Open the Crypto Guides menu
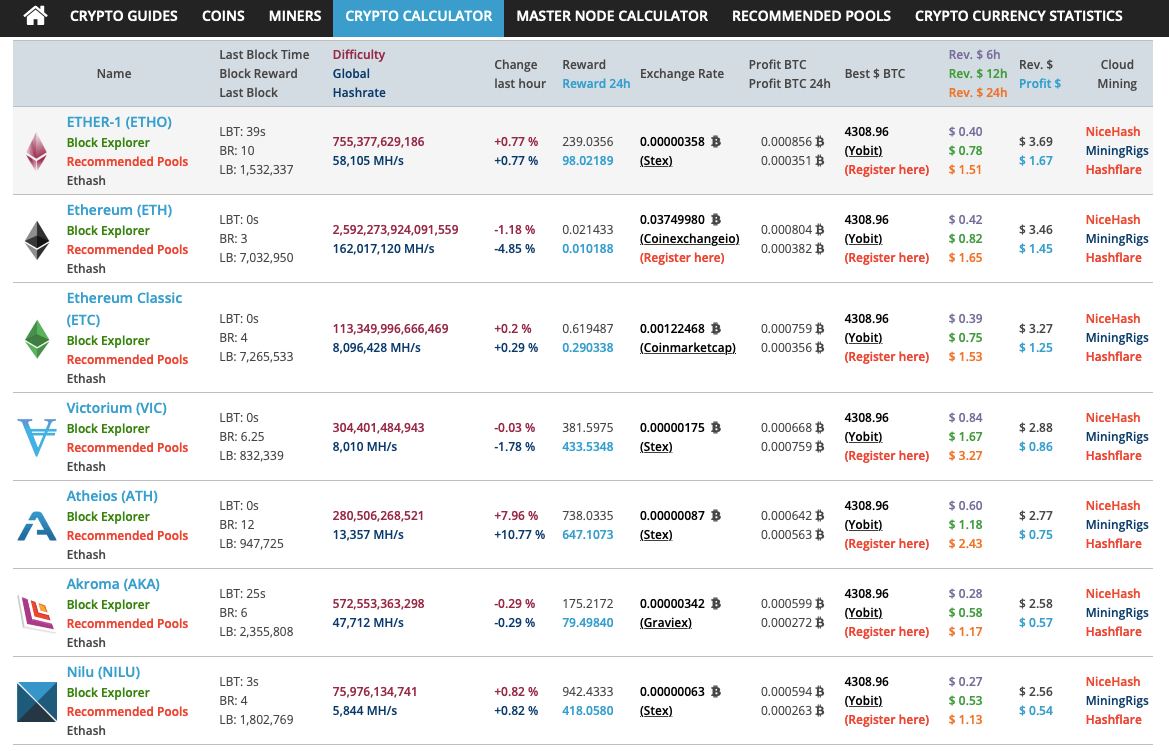1169x751 pixels. click(x=124, y=16)
